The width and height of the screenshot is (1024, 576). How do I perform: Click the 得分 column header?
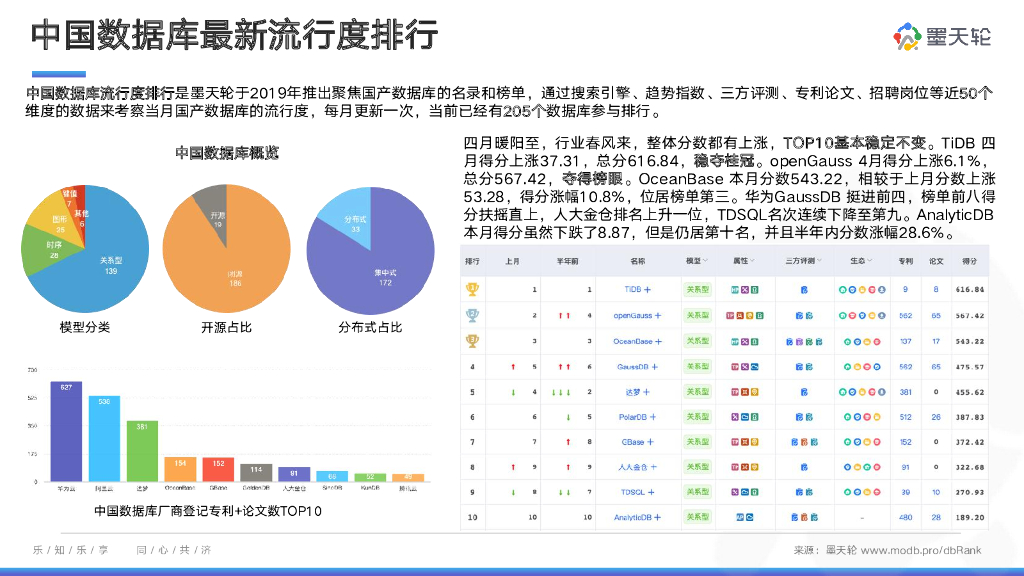tap(969, 261)
